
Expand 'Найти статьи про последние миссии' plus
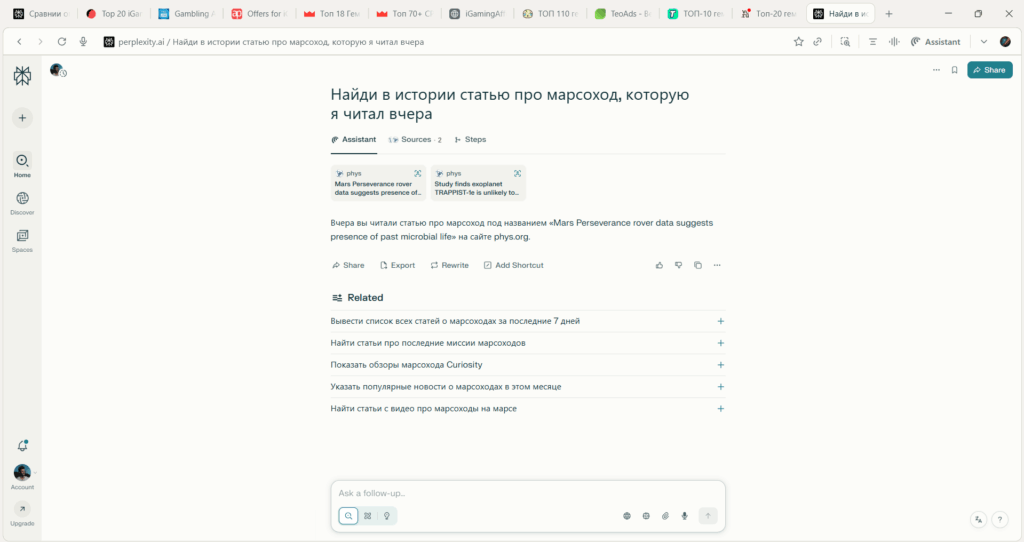click(x=720, y=343)
